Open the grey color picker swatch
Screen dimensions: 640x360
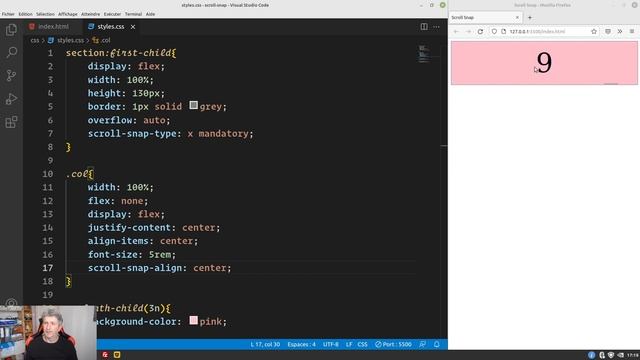click(193, 106)
